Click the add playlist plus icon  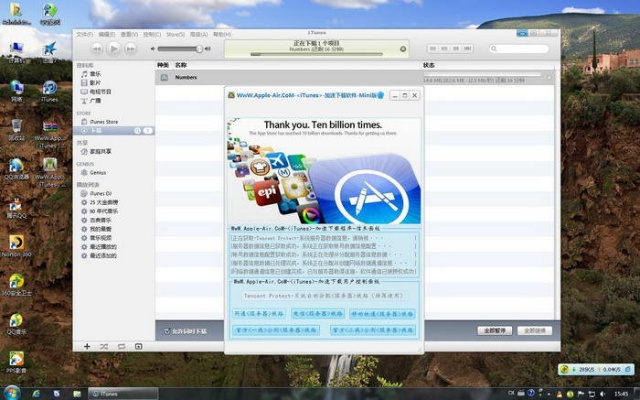86,346
